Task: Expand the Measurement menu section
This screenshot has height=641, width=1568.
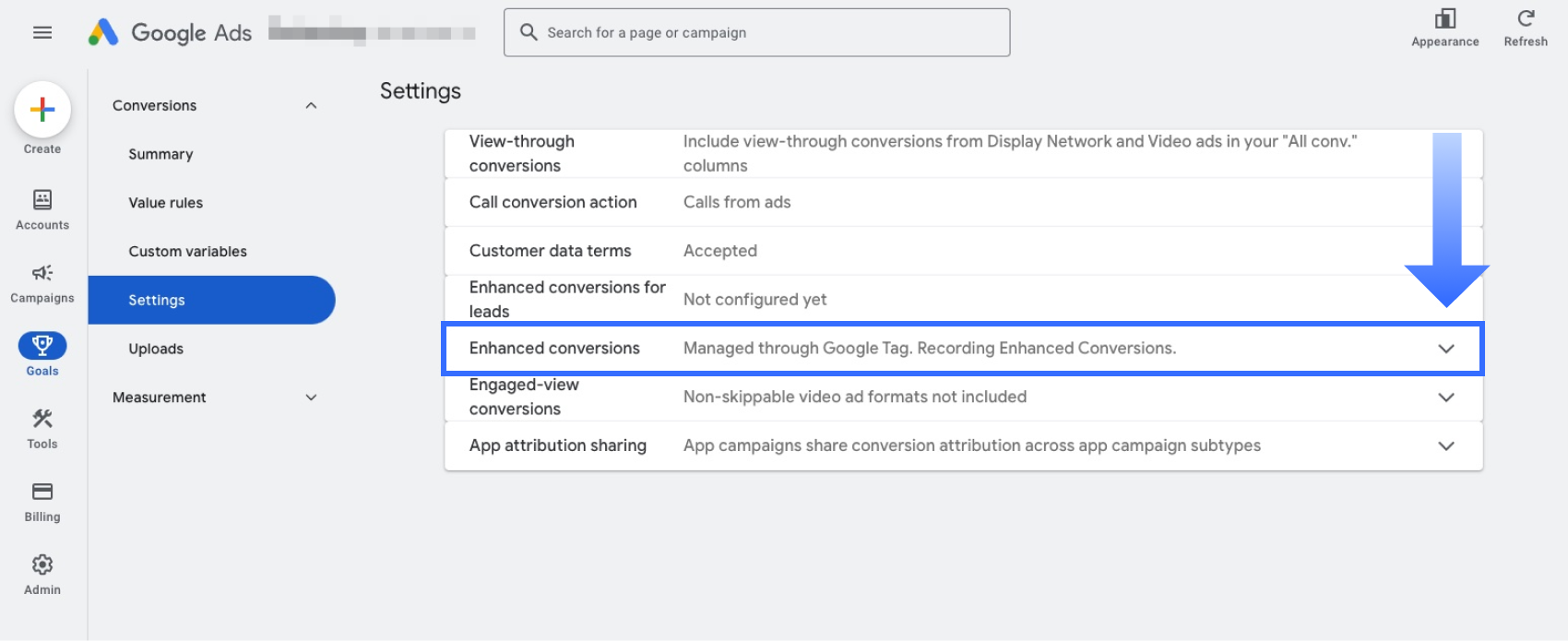Action: tap(311, 398)
